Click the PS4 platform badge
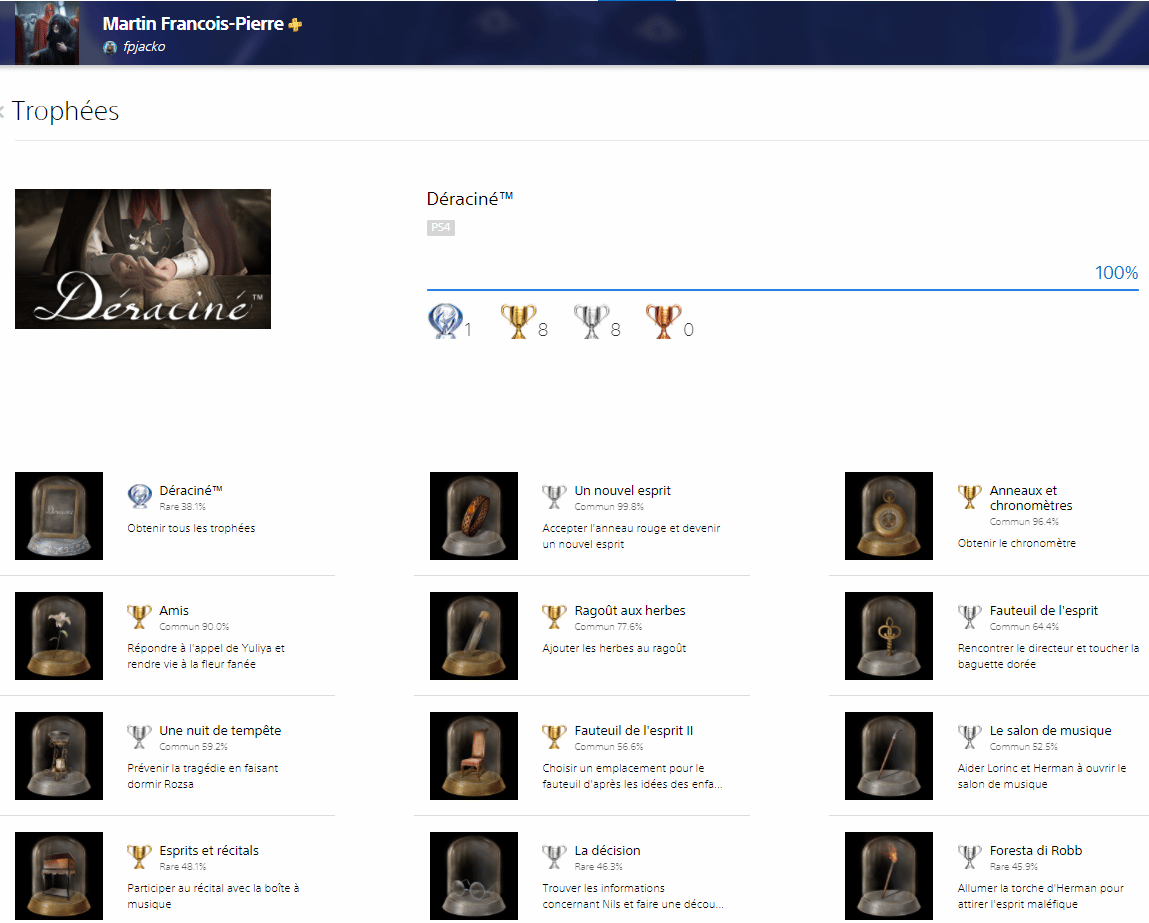Screen dimensions: 1149x923 point(440,228)
